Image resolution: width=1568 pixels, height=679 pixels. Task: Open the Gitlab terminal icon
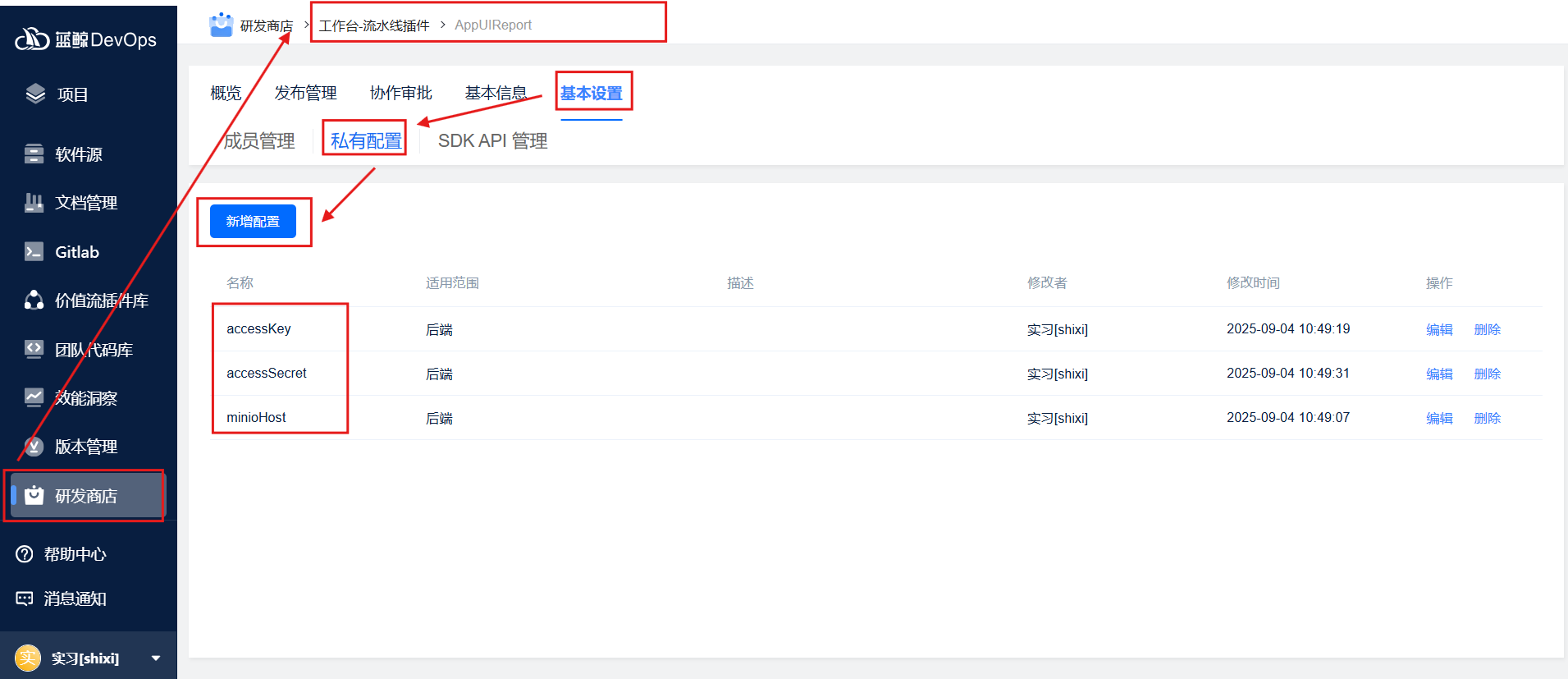(34, 251)
